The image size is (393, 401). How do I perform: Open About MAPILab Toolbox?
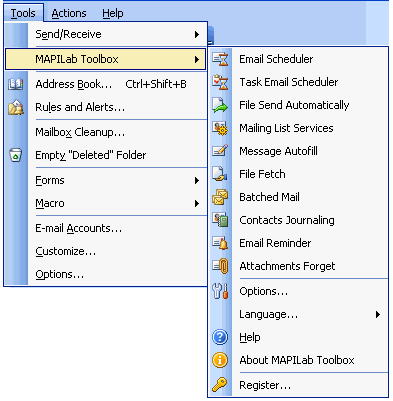[298, 360]
